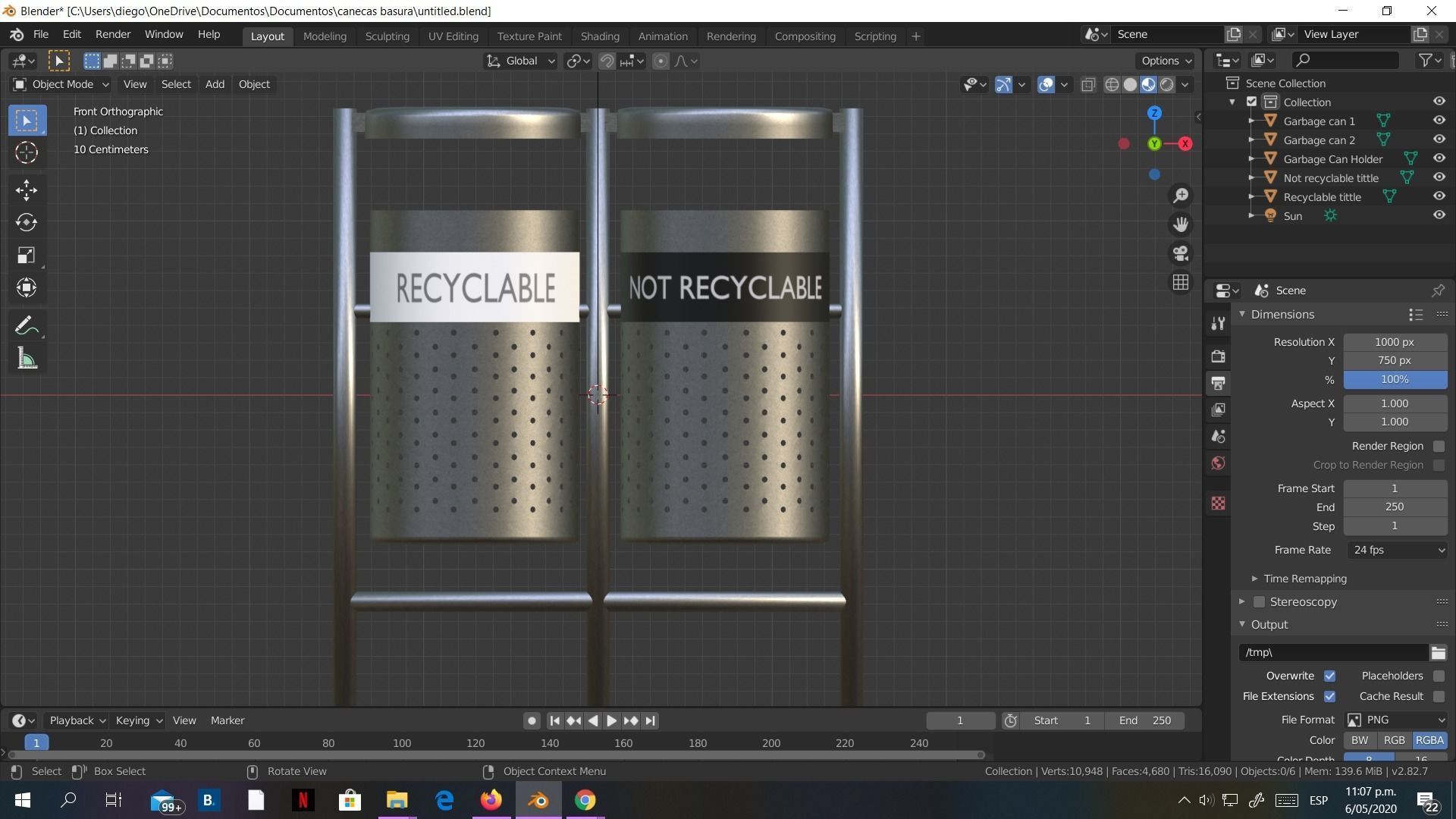Select the Rotate tool

[x=27, y=222]
